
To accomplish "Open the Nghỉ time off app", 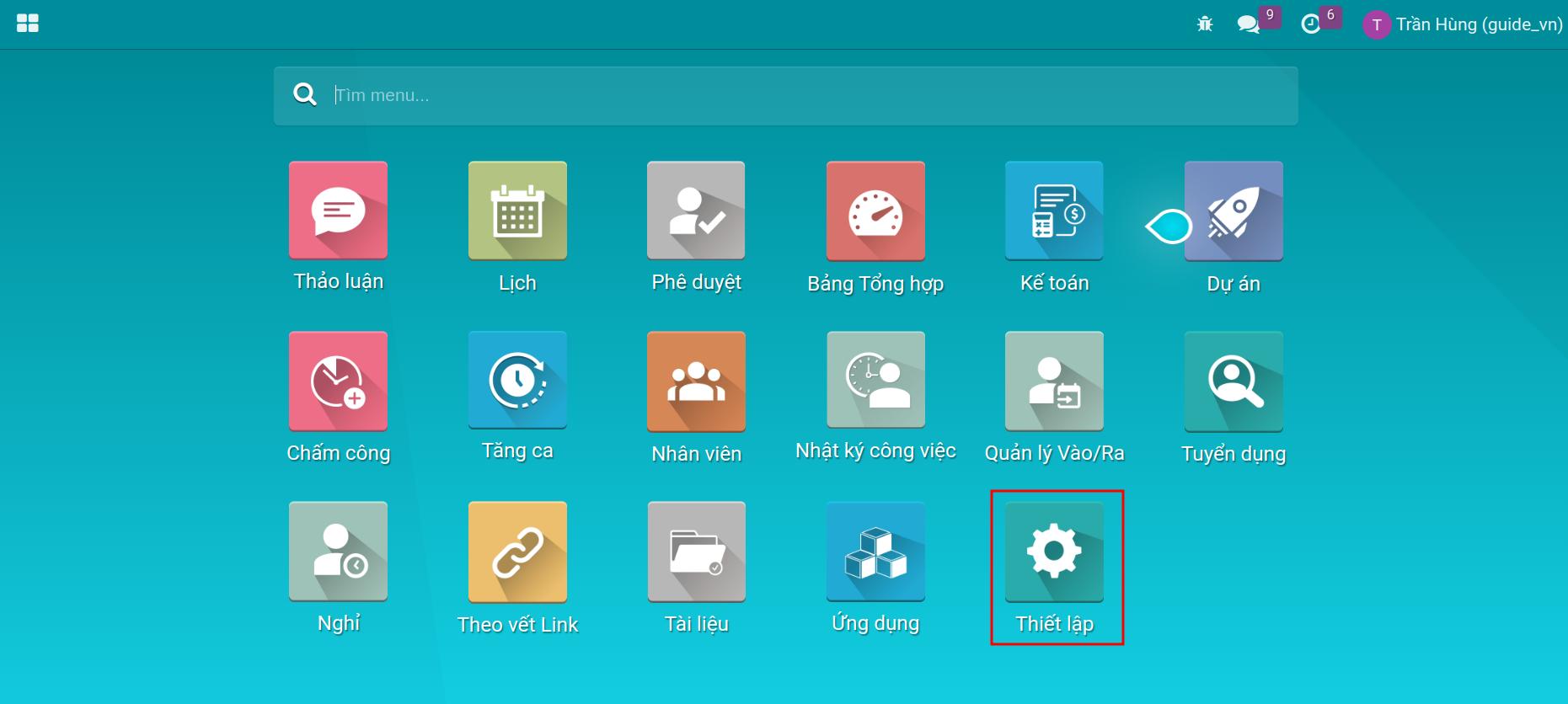I will 338,552.
